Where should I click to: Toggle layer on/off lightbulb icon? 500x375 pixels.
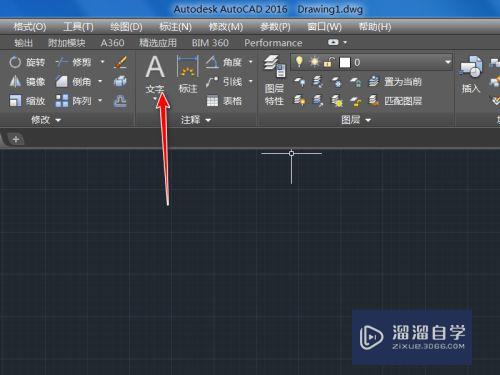(x=299, y=62)
